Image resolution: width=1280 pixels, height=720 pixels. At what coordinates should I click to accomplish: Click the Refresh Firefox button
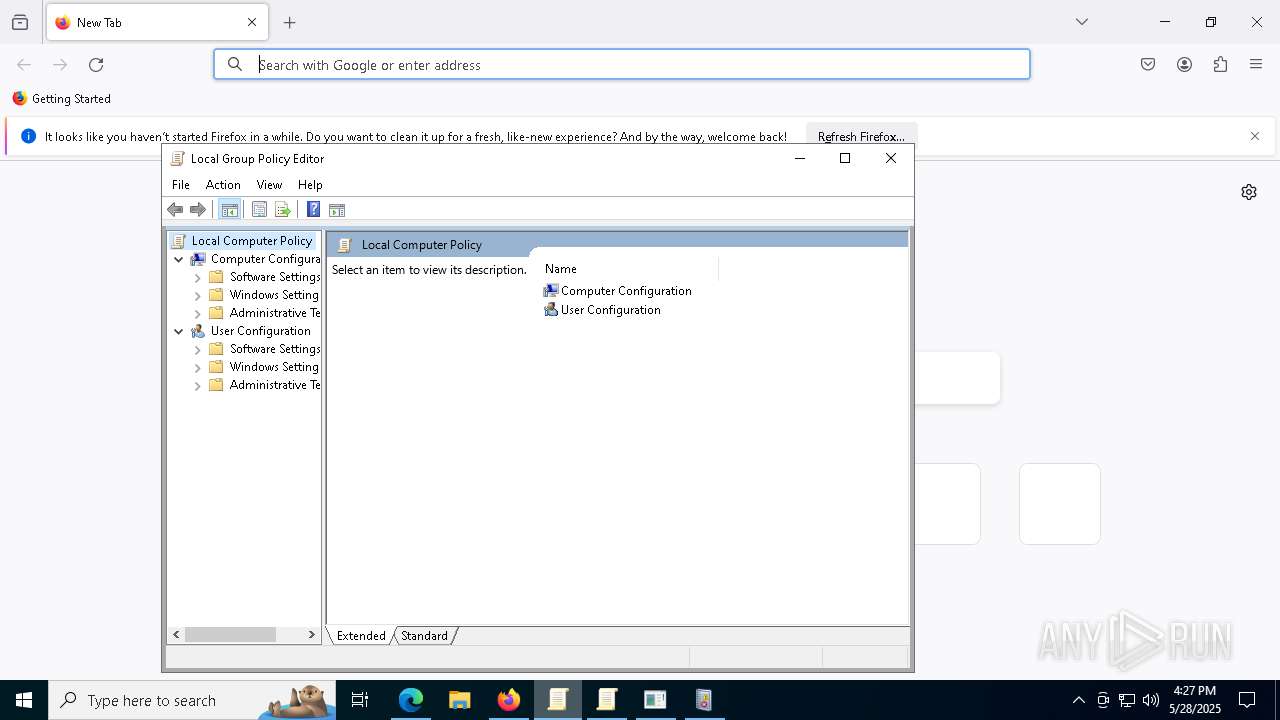[x=861, y=137]
